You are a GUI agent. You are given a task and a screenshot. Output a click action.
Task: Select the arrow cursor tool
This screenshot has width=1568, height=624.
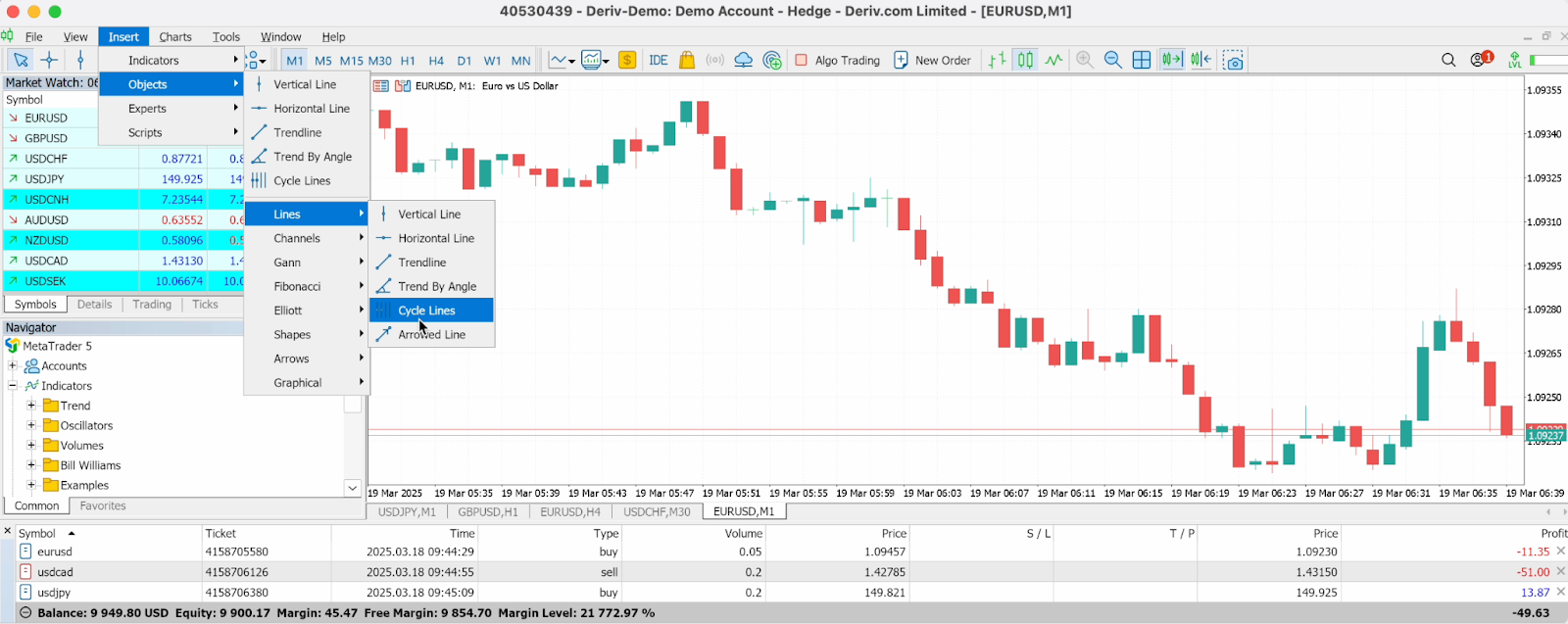coord(20,60)
